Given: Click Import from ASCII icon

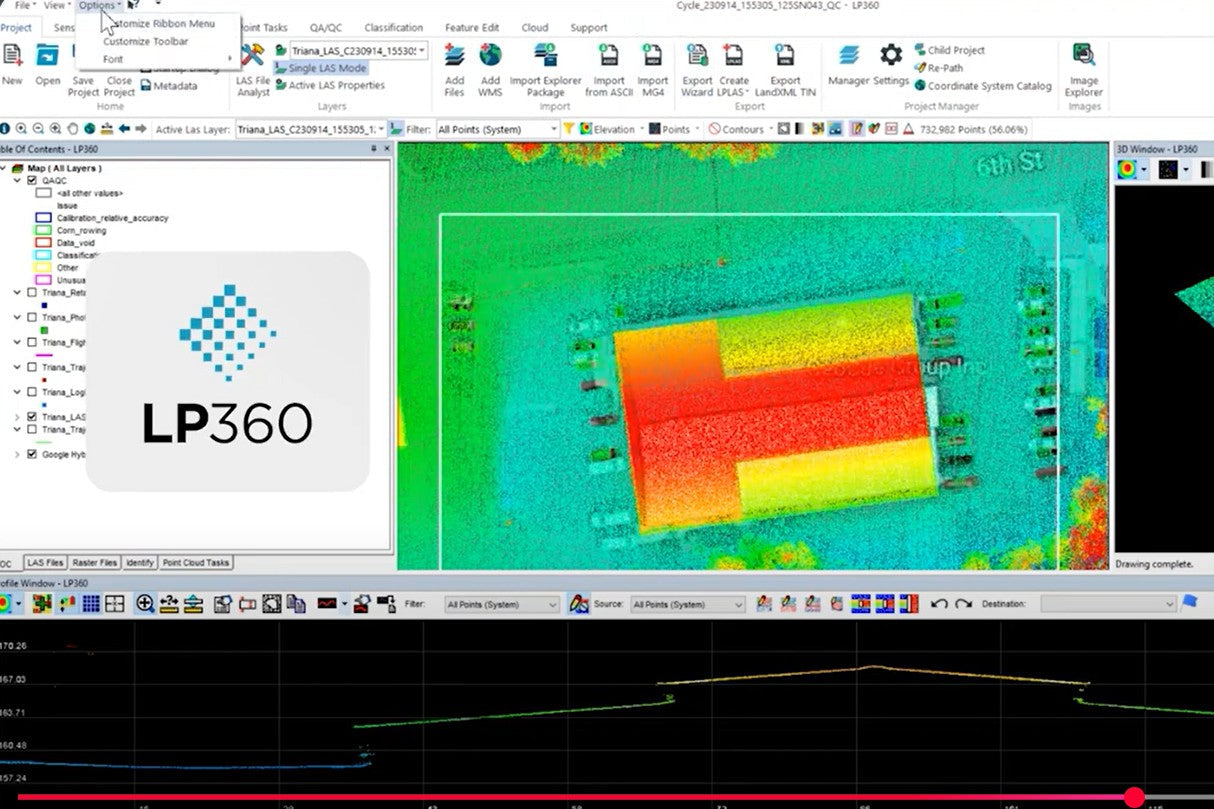Looking at the screenshot, I should [x=607, y=56].
